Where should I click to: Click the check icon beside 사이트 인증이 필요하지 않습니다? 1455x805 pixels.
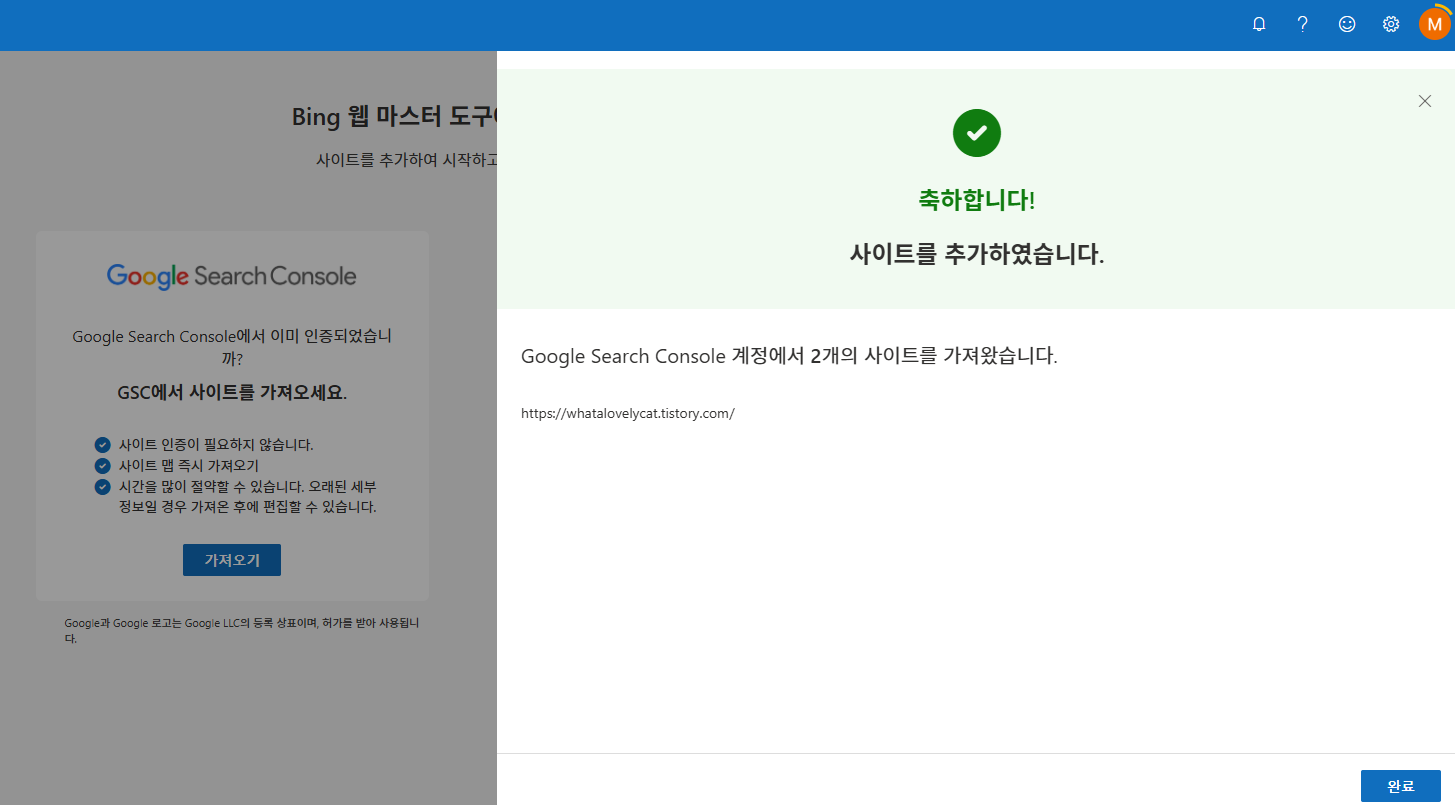pyautogui.click(x=102, y=445)
